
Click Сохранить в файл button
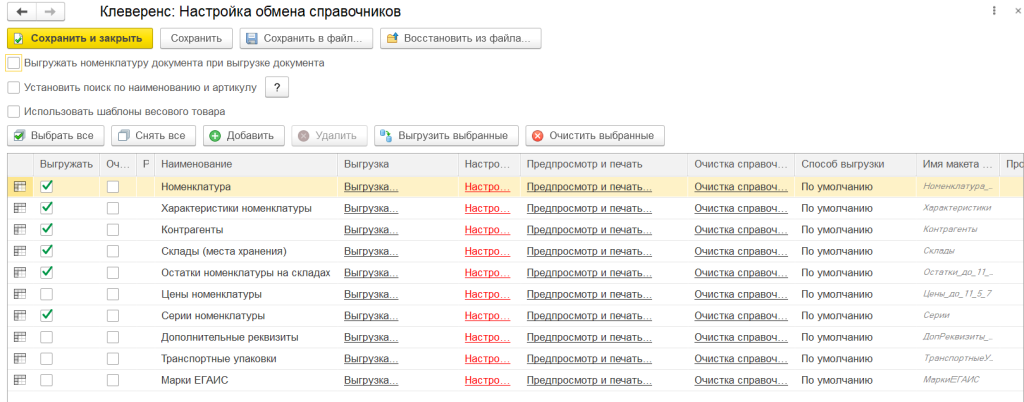tap(306, 39)
